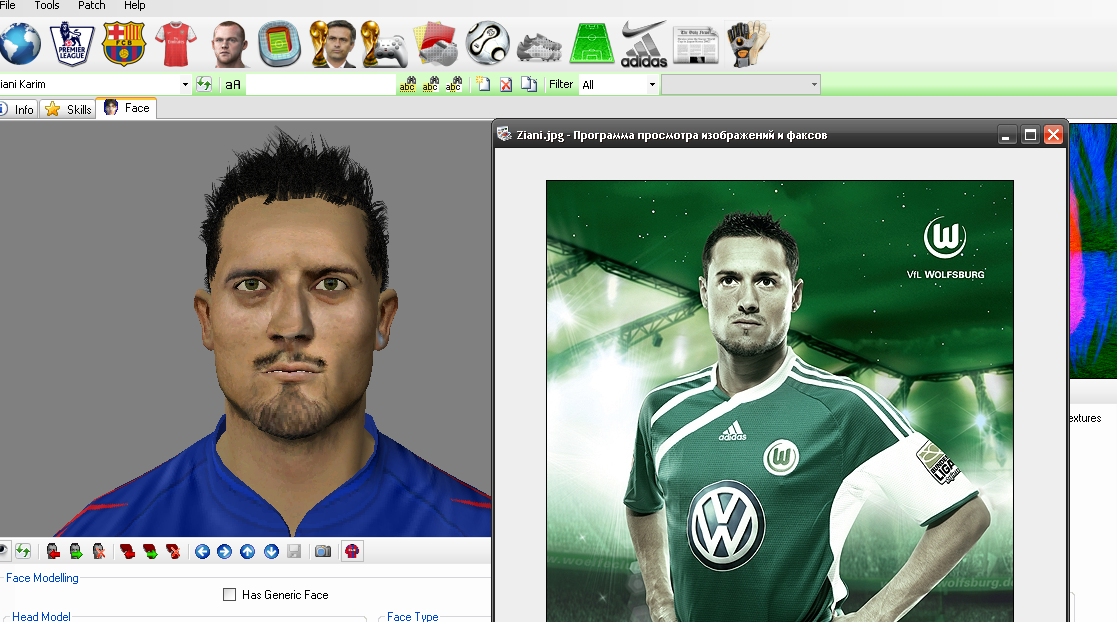Export hair model with green arrow icon
Screen dimensions: 1117x622
coord(150,551)
